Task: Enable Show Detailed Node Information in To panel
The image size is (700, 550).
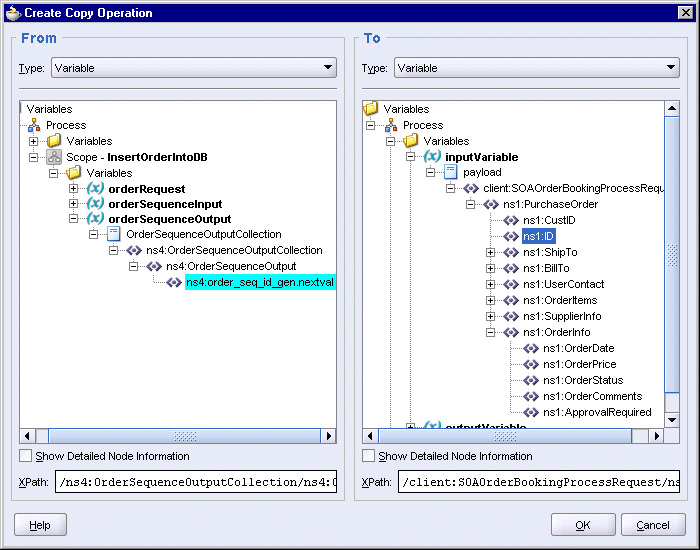Action: tap(368, 456)
